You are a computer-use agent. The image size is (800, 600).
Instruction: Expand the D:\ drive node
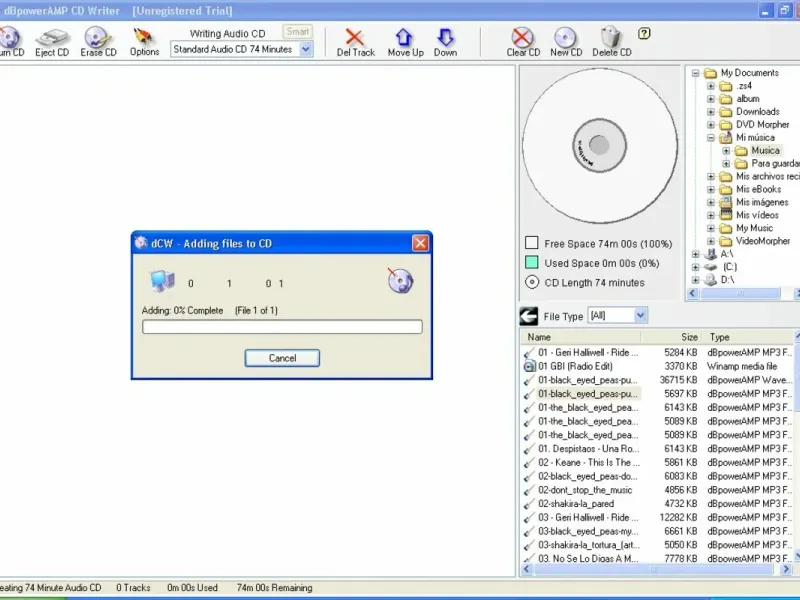695,280
